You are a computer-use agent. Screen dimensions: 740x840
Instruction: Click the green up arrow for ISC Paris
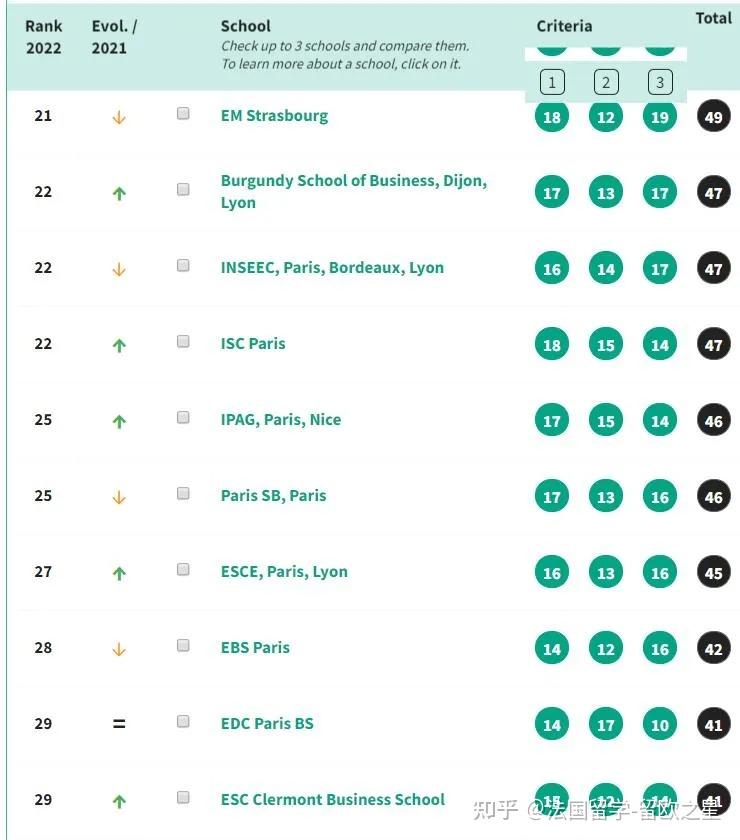point(119,345)
